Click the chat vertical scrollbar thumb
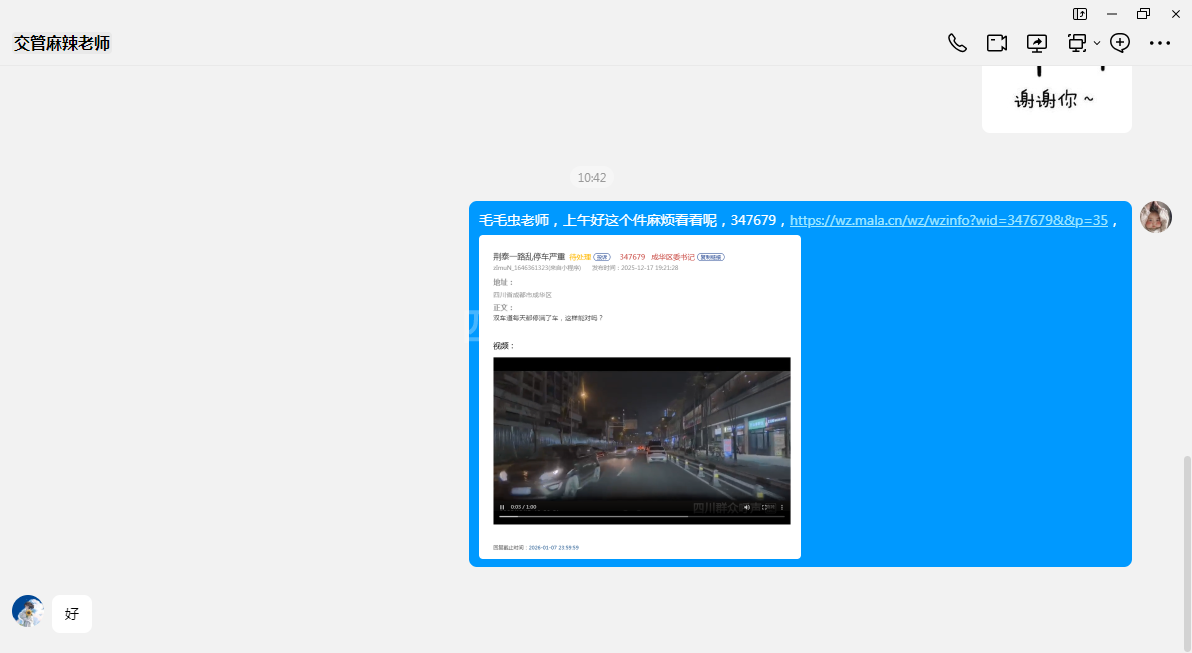 [1187, 552]
